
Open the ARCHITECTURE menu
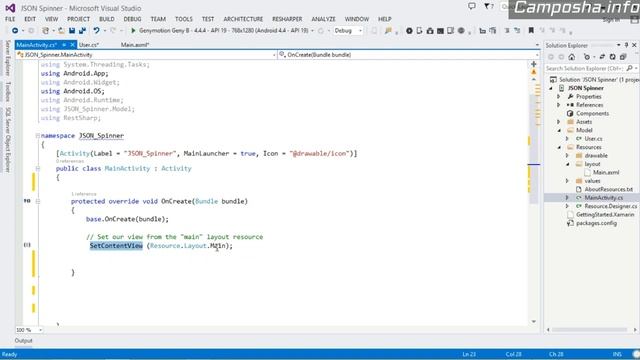(x=243, y=19)
